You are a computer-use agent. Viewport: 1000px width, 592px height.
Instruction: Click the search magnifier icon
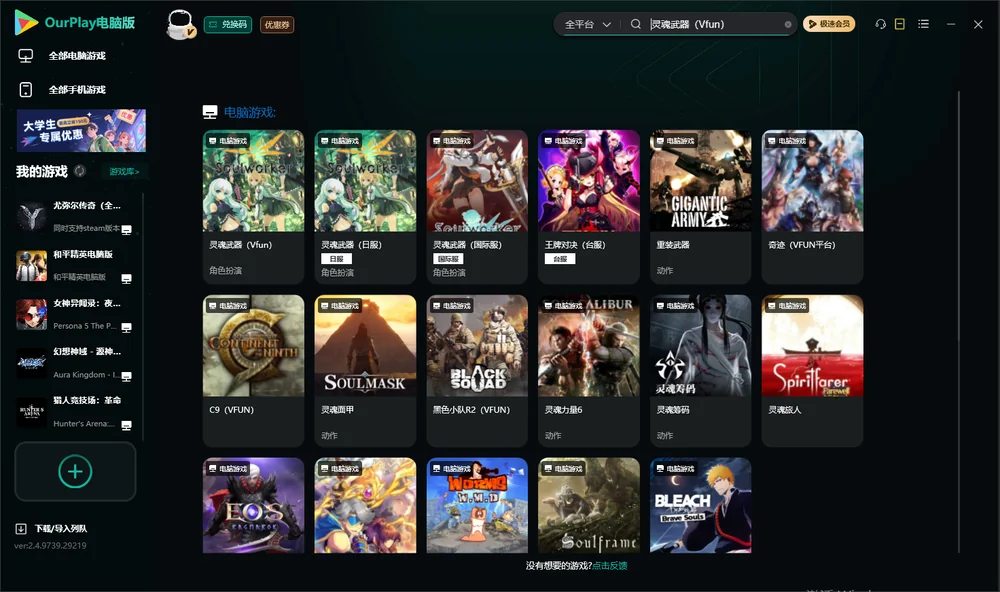[636, 24]
